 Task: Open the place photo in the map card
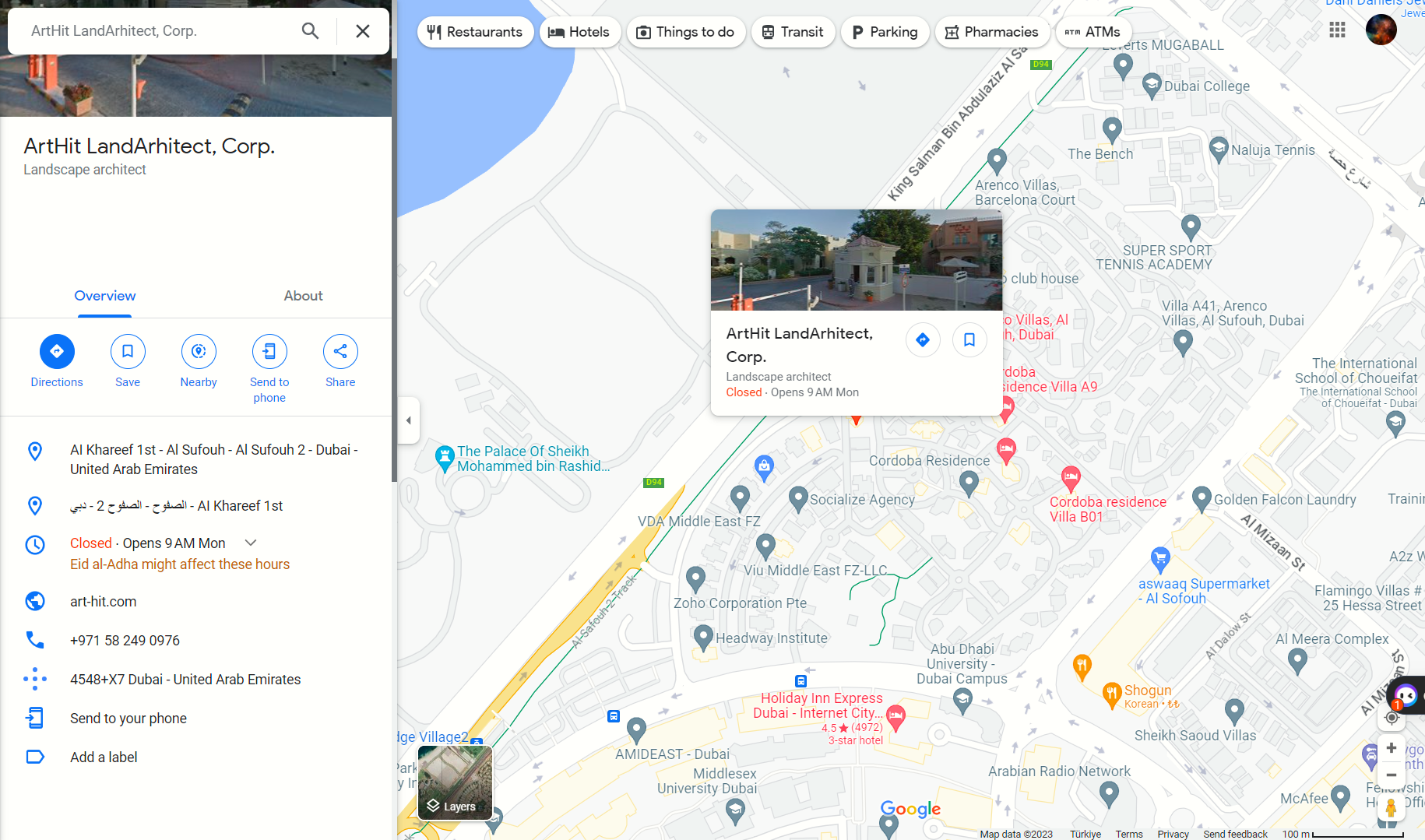coord(857,260)
